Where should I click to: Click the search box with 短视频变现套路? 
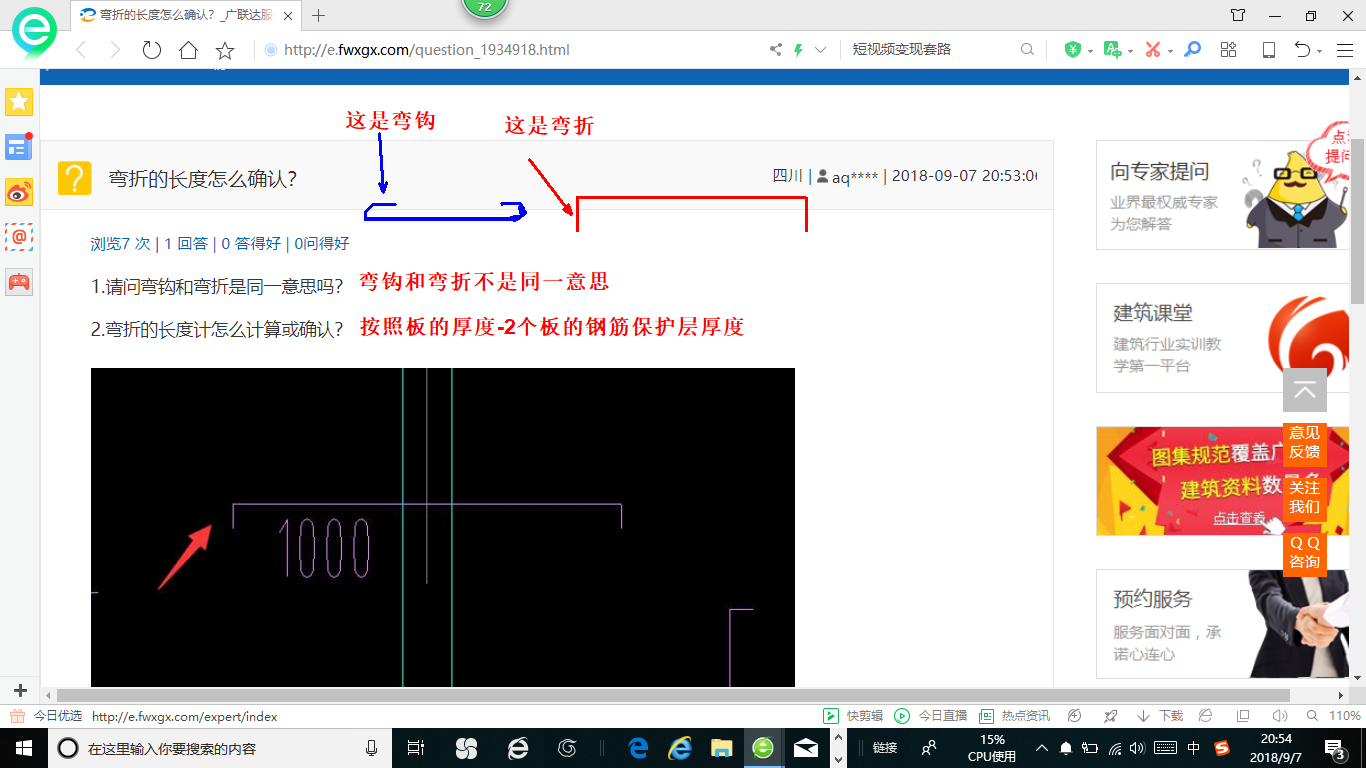(930, 49)
